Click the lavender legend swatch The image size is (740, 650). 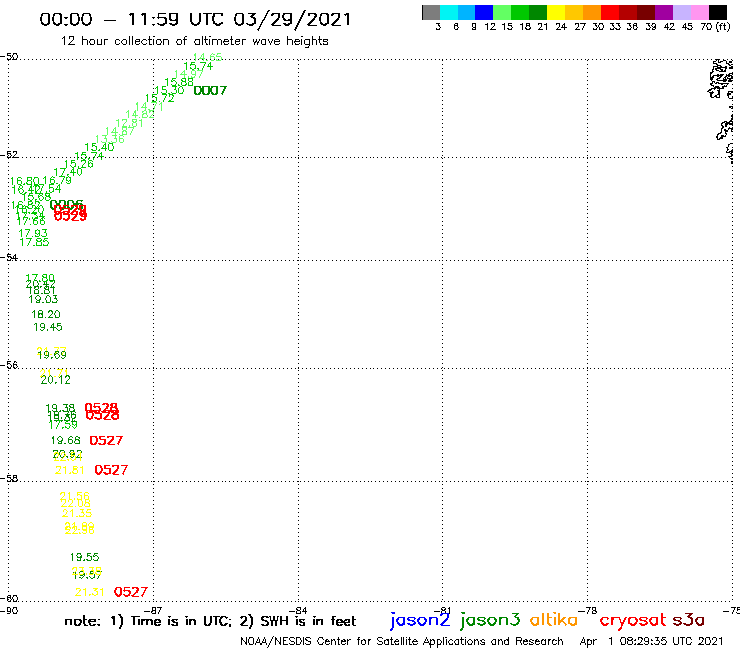(681, 12)
